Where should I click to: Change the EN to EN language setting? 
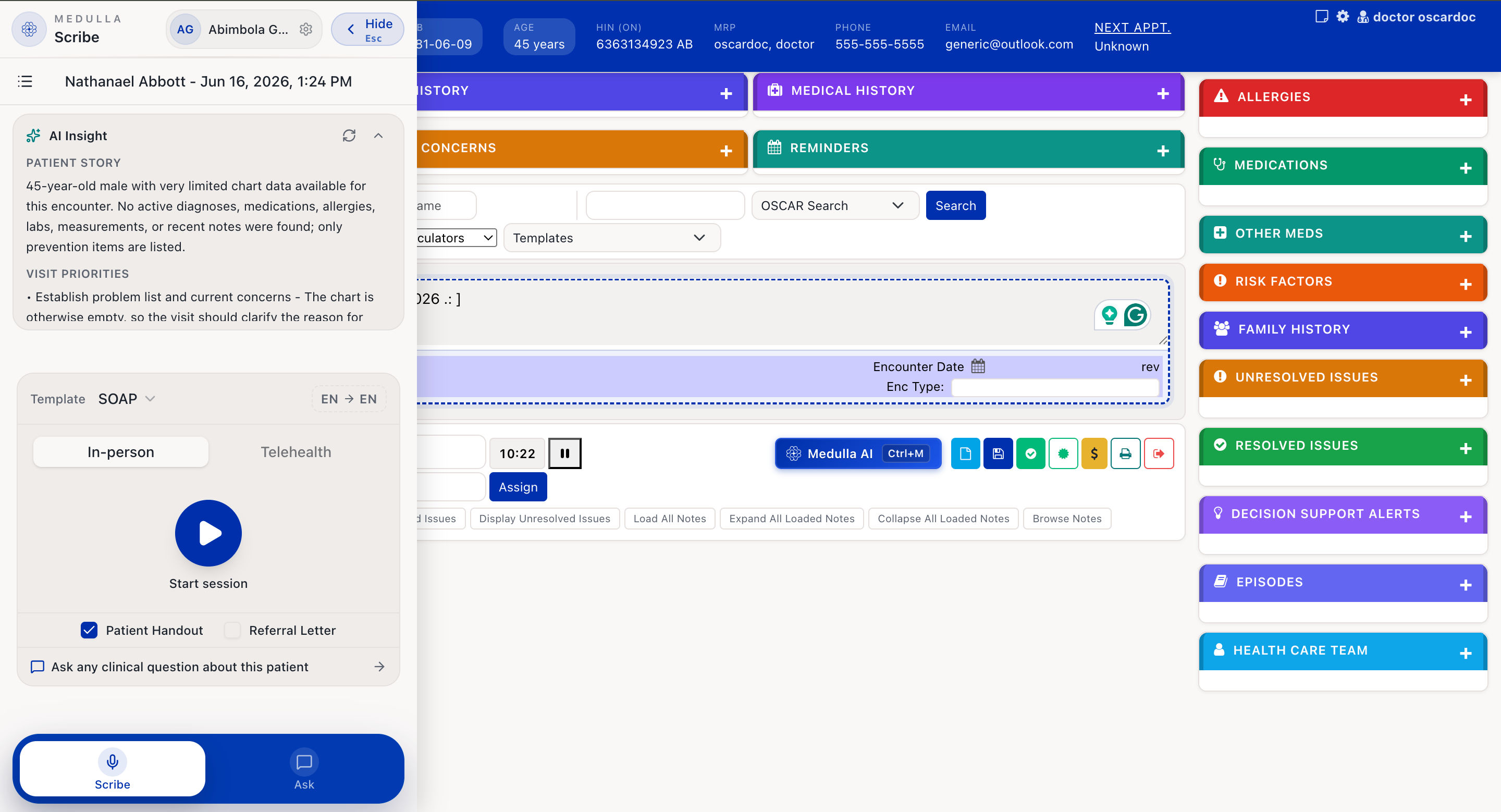[x=349, y=398]
